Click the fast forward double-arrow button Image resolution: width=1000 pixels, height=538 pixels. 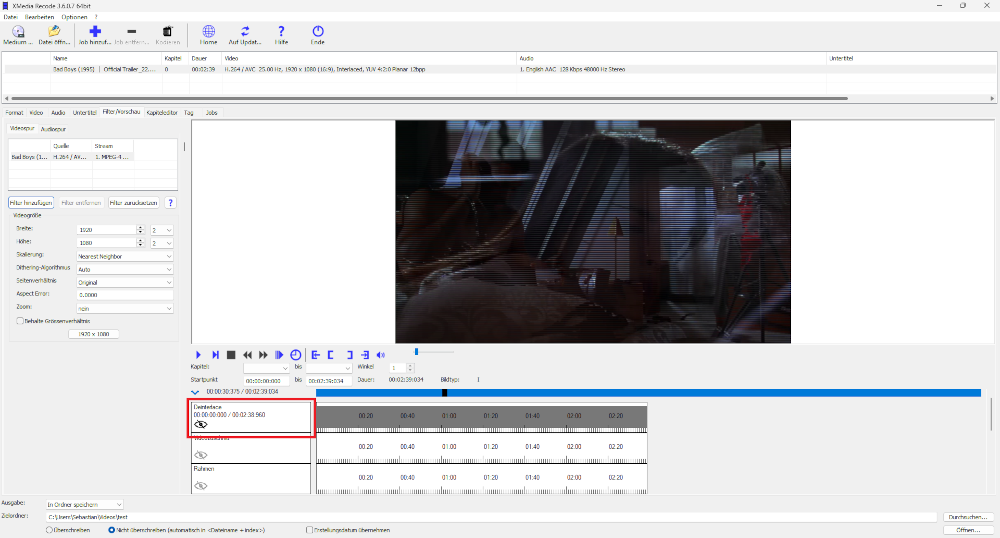(263, 355)
